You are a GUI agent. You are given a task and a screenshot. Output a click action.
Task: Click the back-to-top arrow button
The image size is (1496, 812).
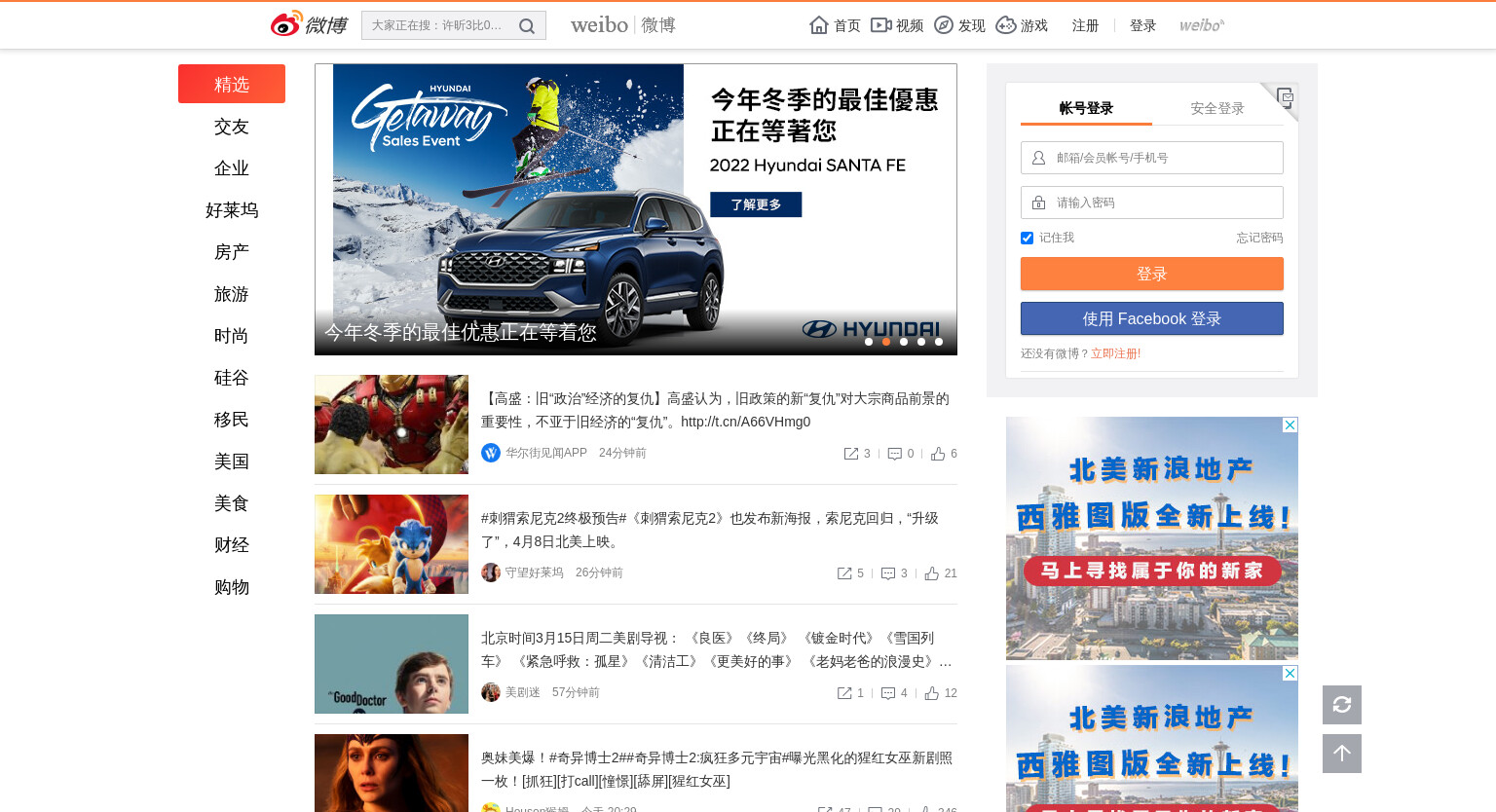1342,754
